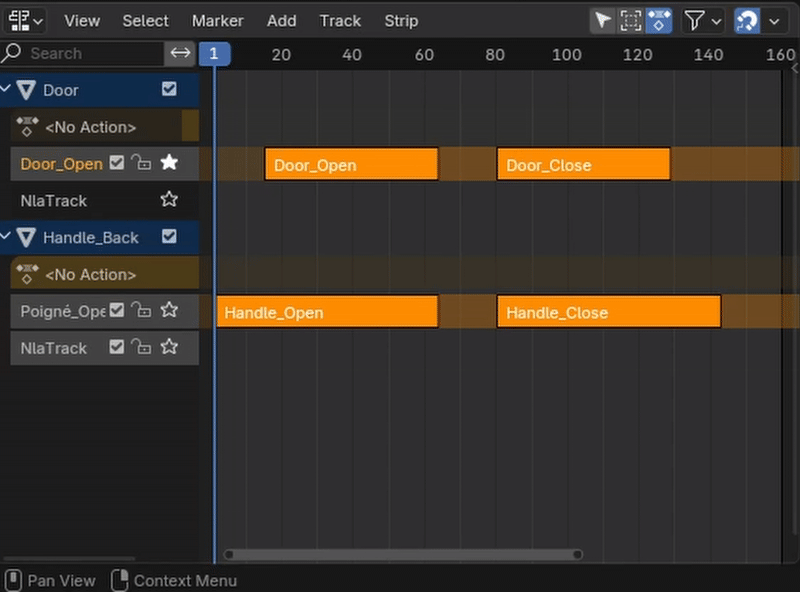
Task: Open the View menu
Action: click(82, 20)
